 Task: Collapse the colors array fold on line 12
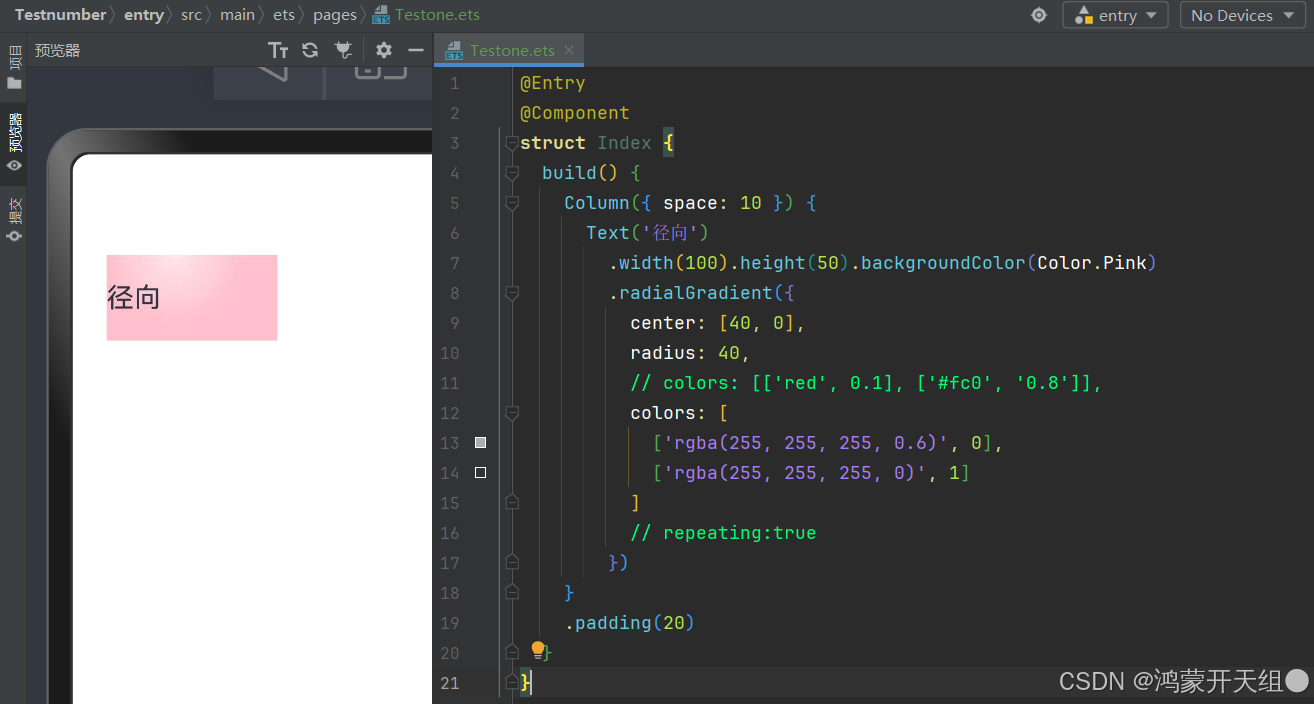512,413
